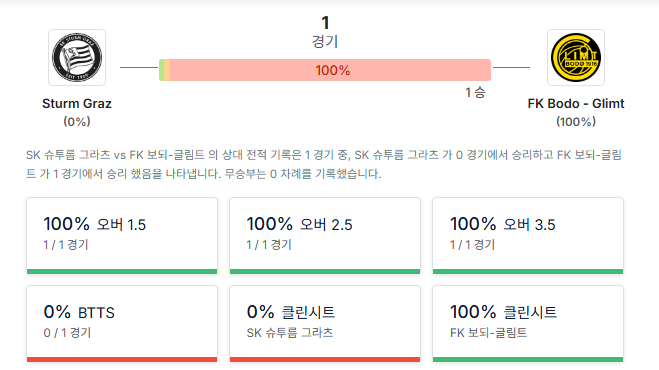This screenshot has height=370, width=659.
Task: Select the FK Bodo - Glimt team name
Action: point(576,103)
